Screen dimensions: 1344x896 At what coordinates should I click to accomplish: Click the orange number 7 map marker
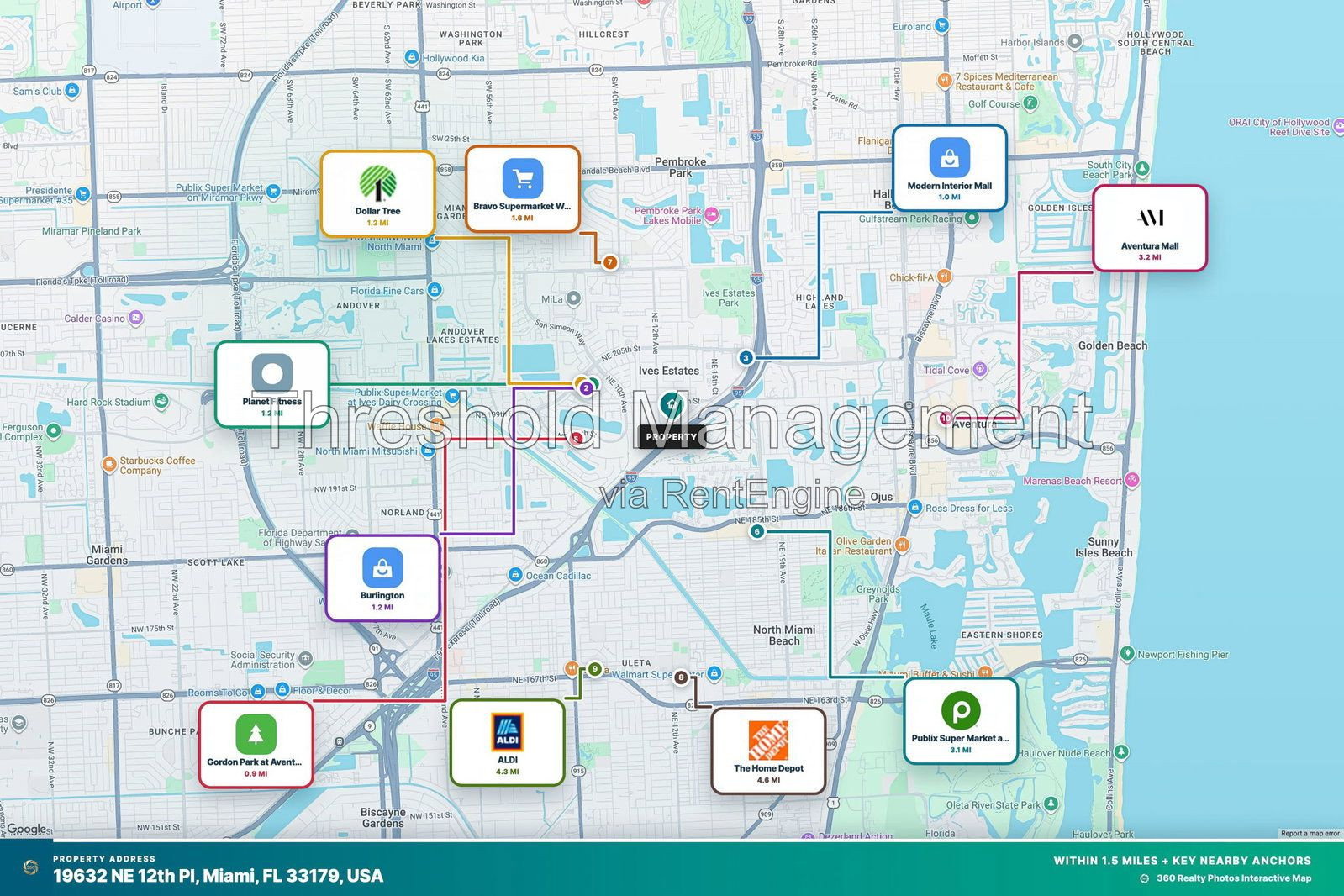610,262
